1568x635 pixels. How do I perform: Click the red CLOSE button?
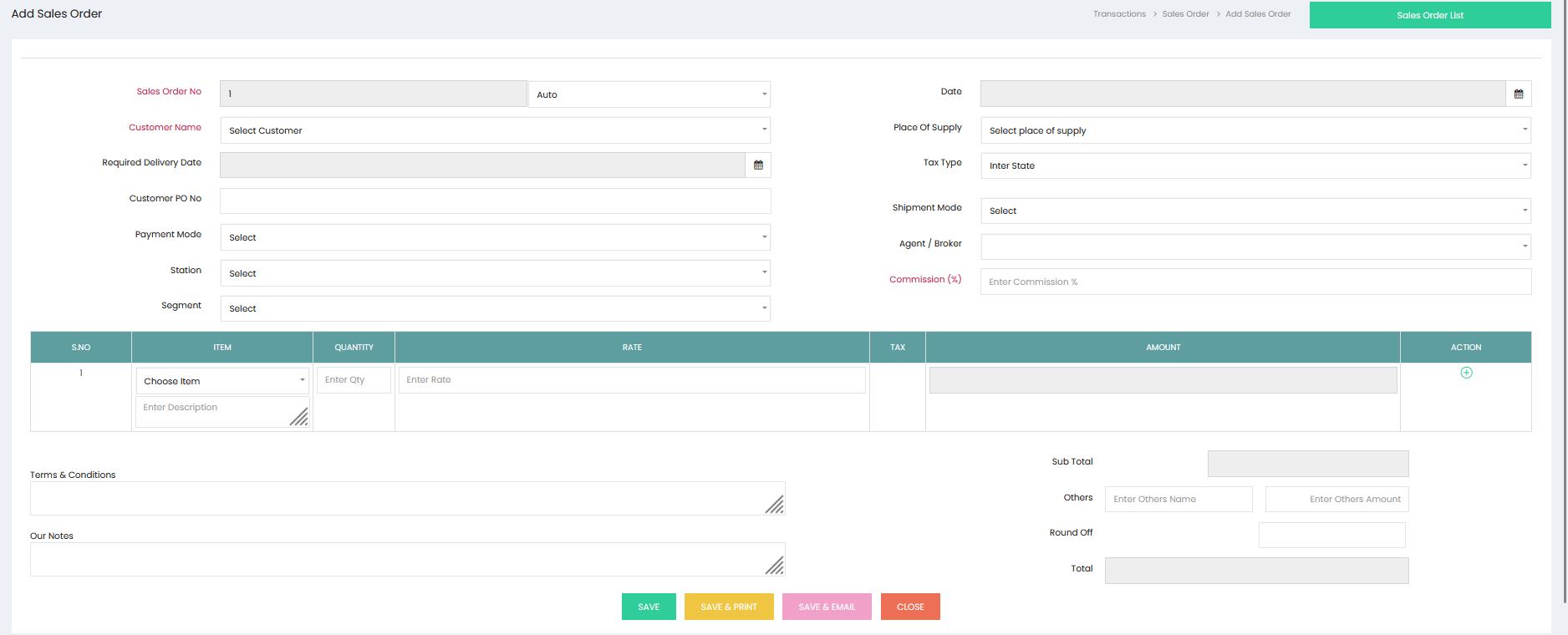click(x=910, y=607)
